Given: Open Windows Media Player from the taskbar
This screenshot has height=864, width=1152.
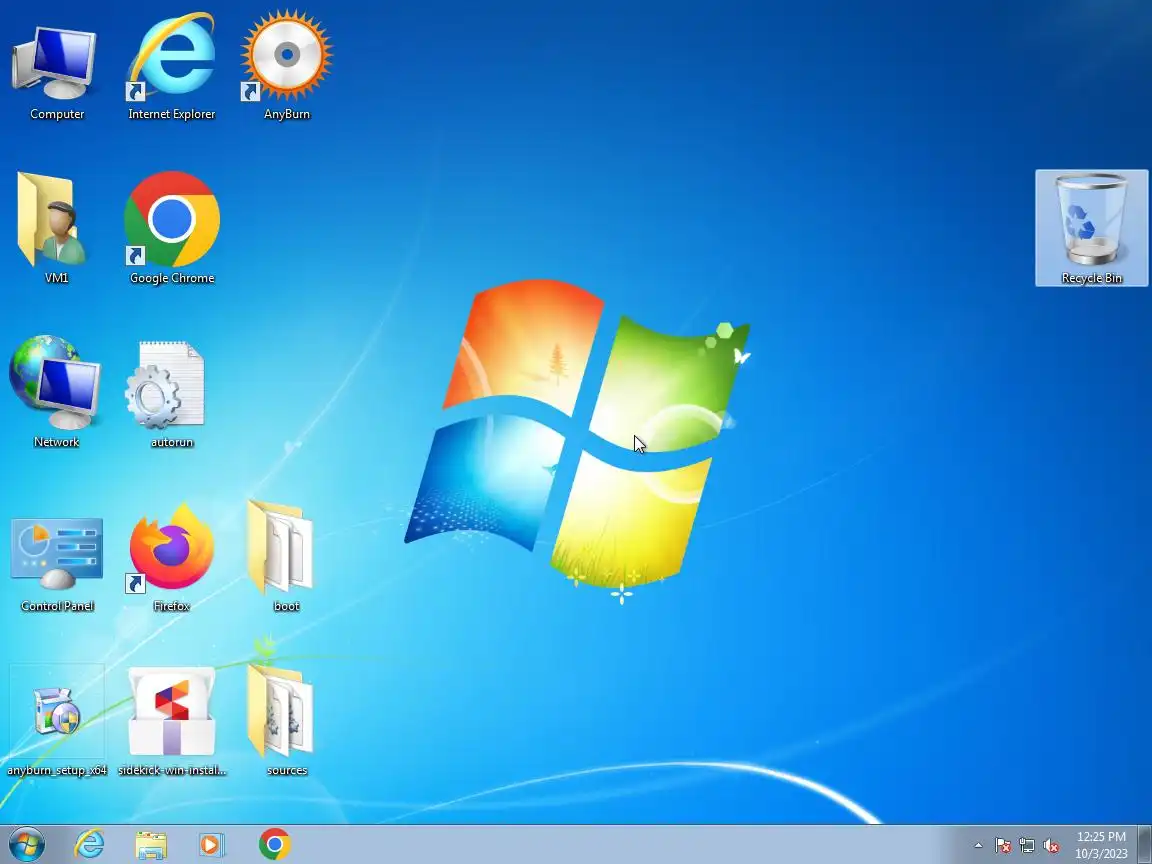Looking at the screenshot, I should (x=212, y=845).
